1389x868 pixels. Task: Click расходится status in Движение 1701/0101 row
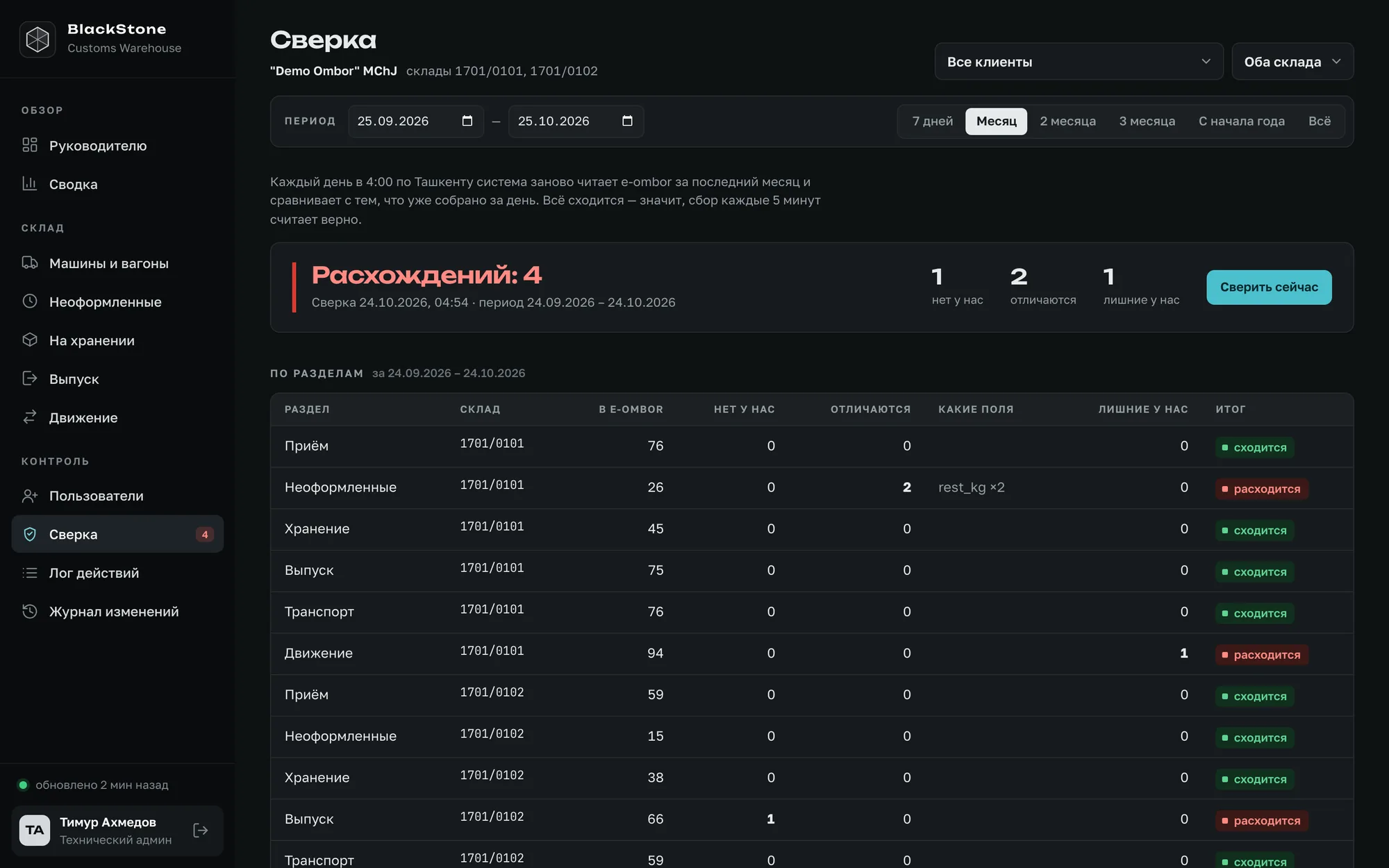point(1261,654)
